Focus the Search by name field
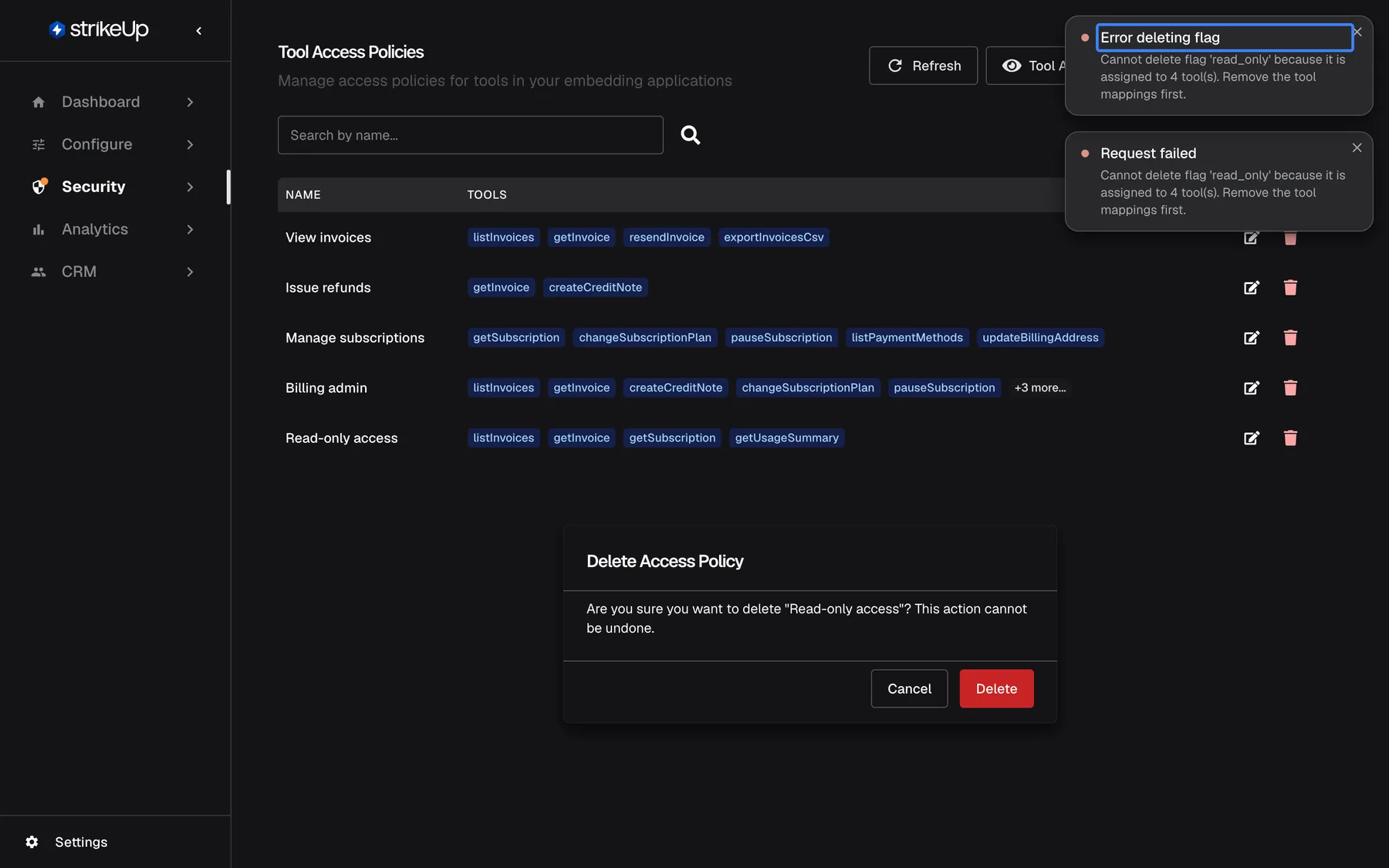This screenshot has height=868, width=1389. 471,135
